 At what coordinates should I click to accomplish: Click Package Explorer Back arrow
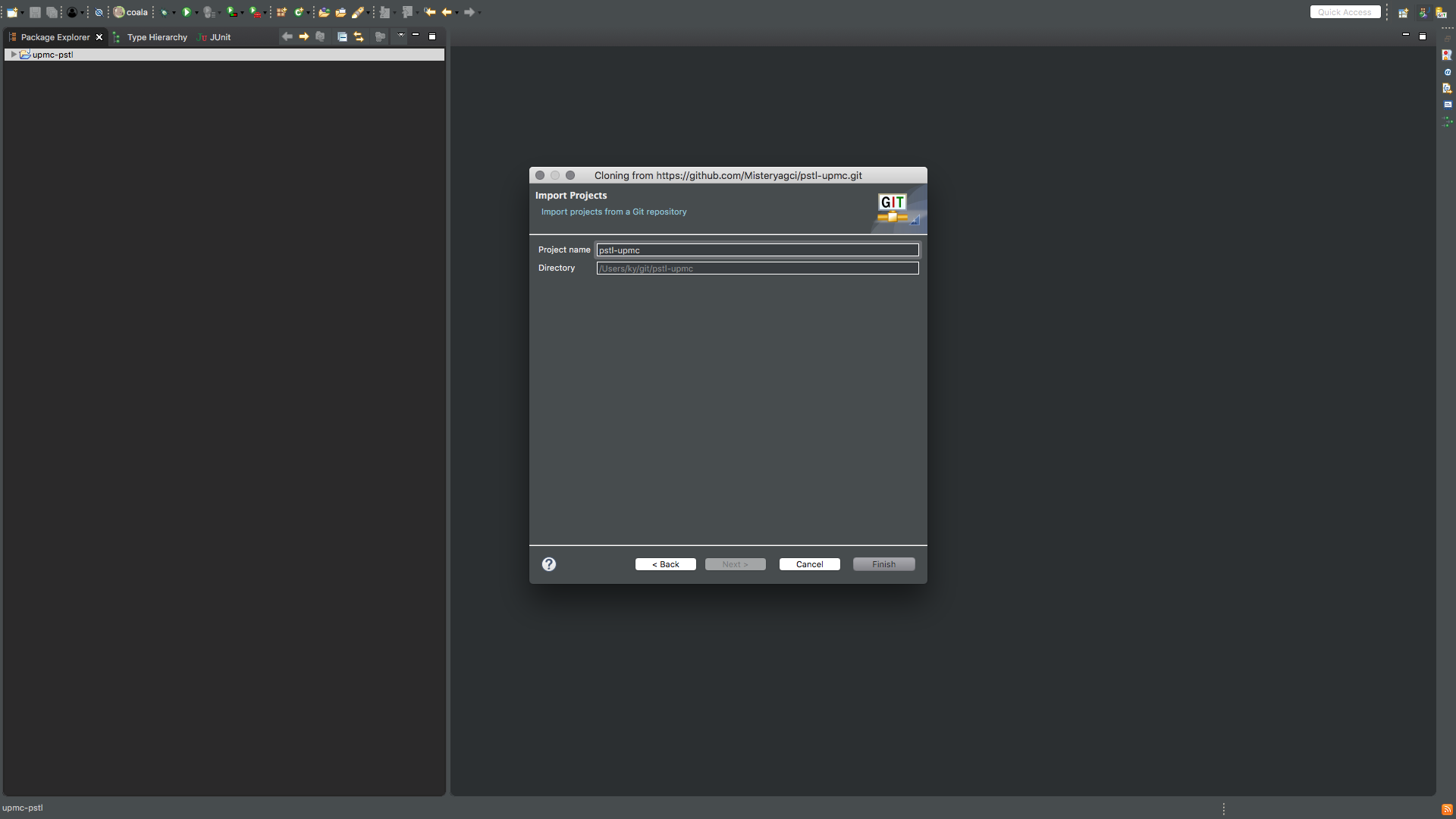tap(287, 36)
